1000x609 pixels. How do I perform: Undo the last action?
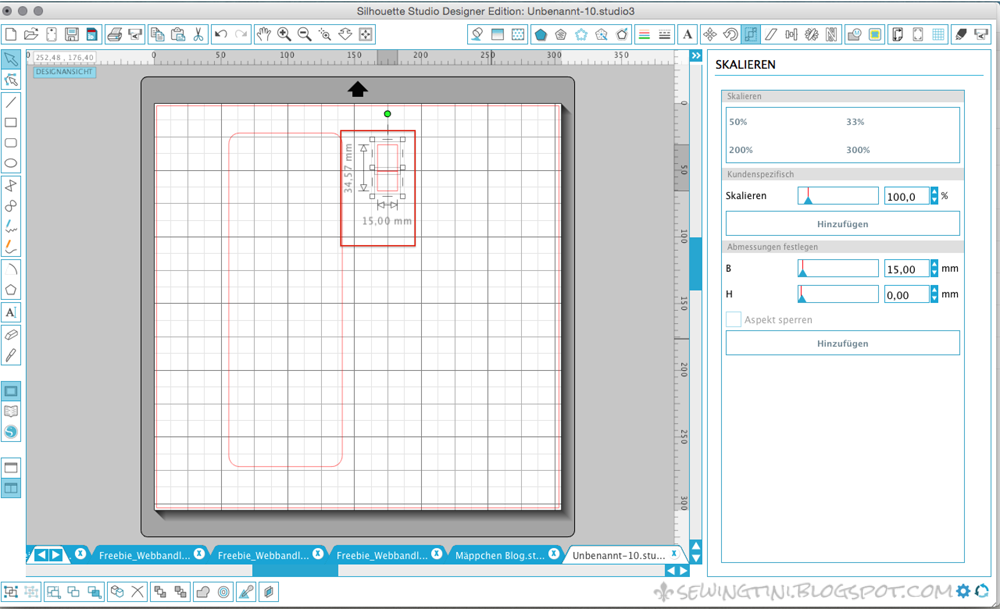221,34
